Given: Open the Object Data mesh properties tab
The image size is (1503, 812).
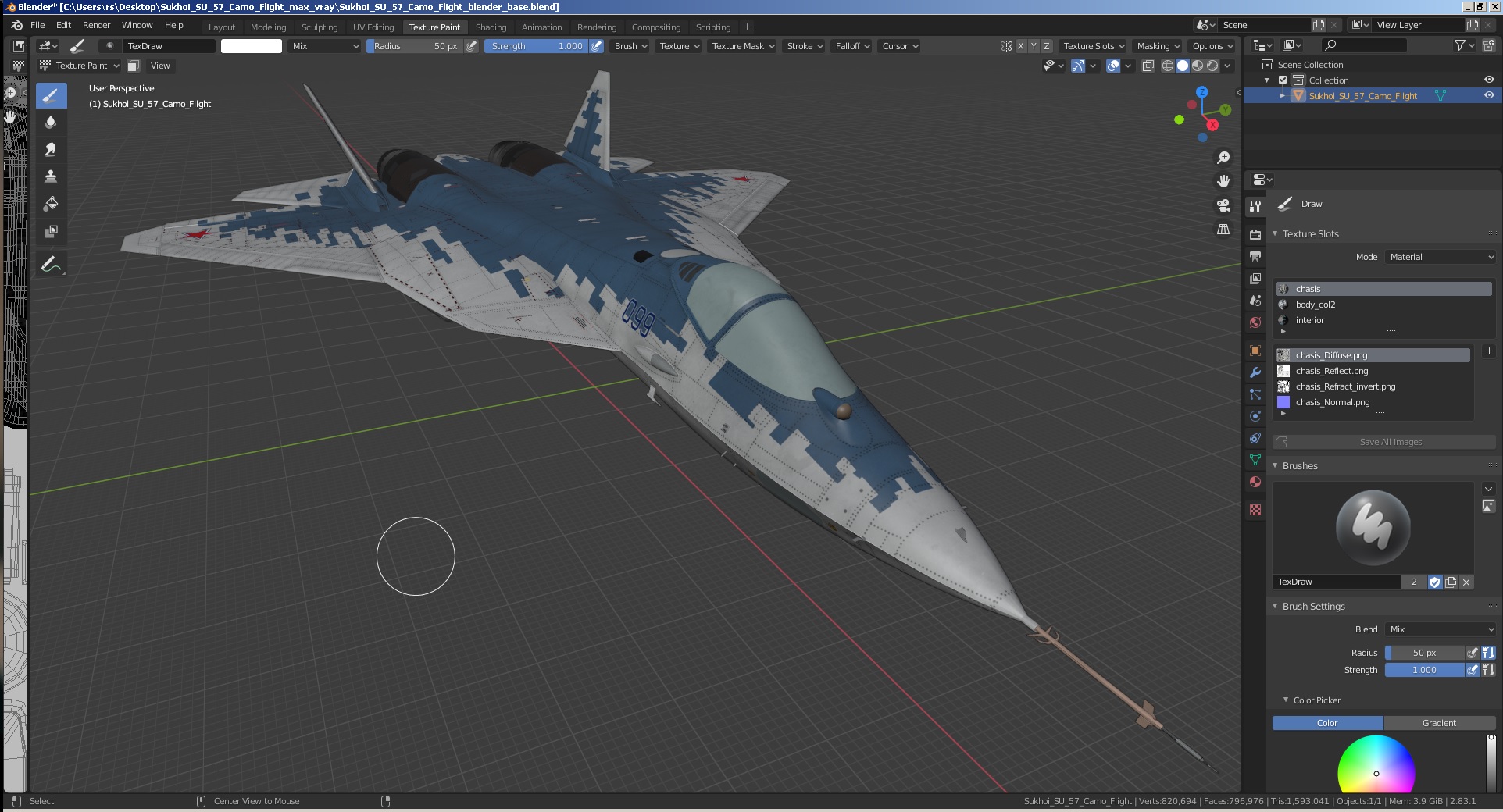Looking at the screenshot, I should [x=1255, y=460].
